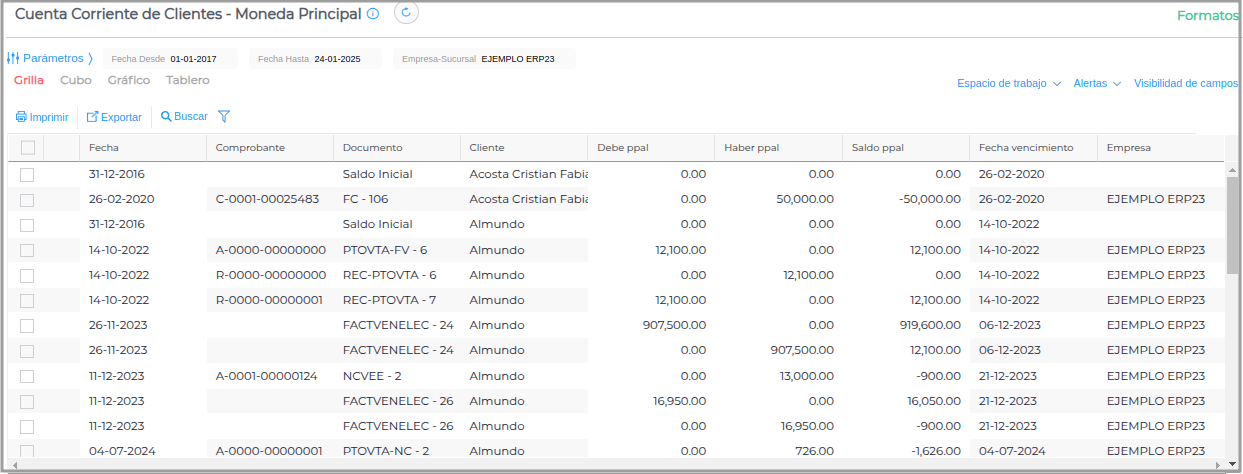Image resolution: width=1243 pixels, height=474 pixels.
Task: Sort by the Fecha vencimiento column header
Action: pyautogui.click(x=1026, y=147)
